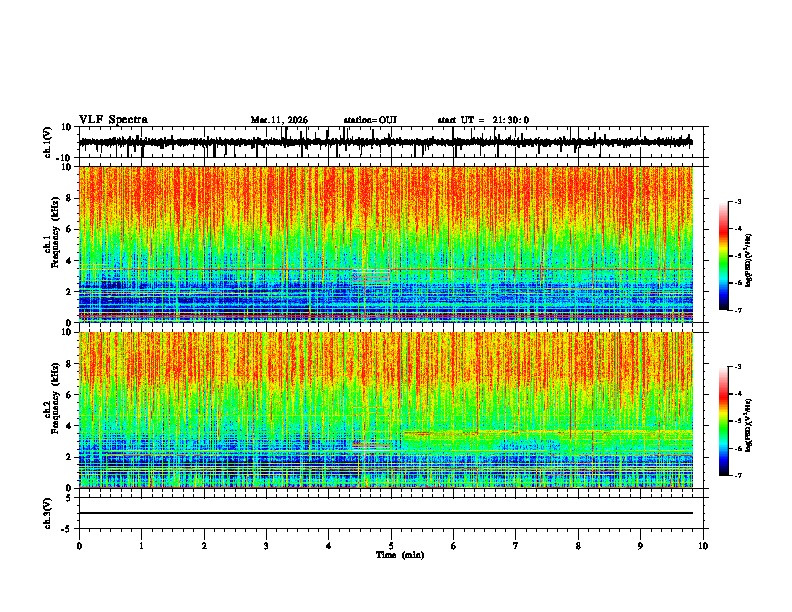Click the "7" minute label on Time axis

pos(516,546)
